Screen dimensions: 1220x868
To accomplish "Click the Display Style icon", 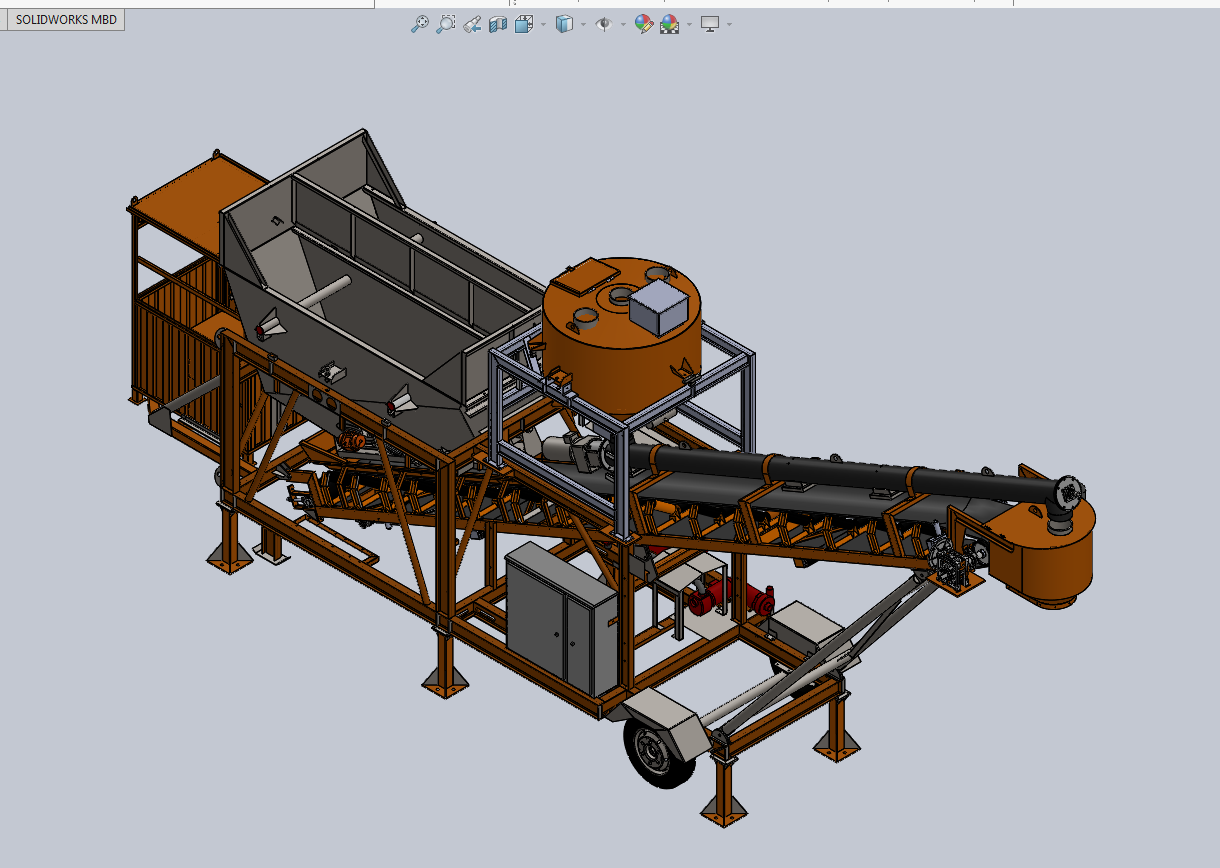I will pos(565,24).
